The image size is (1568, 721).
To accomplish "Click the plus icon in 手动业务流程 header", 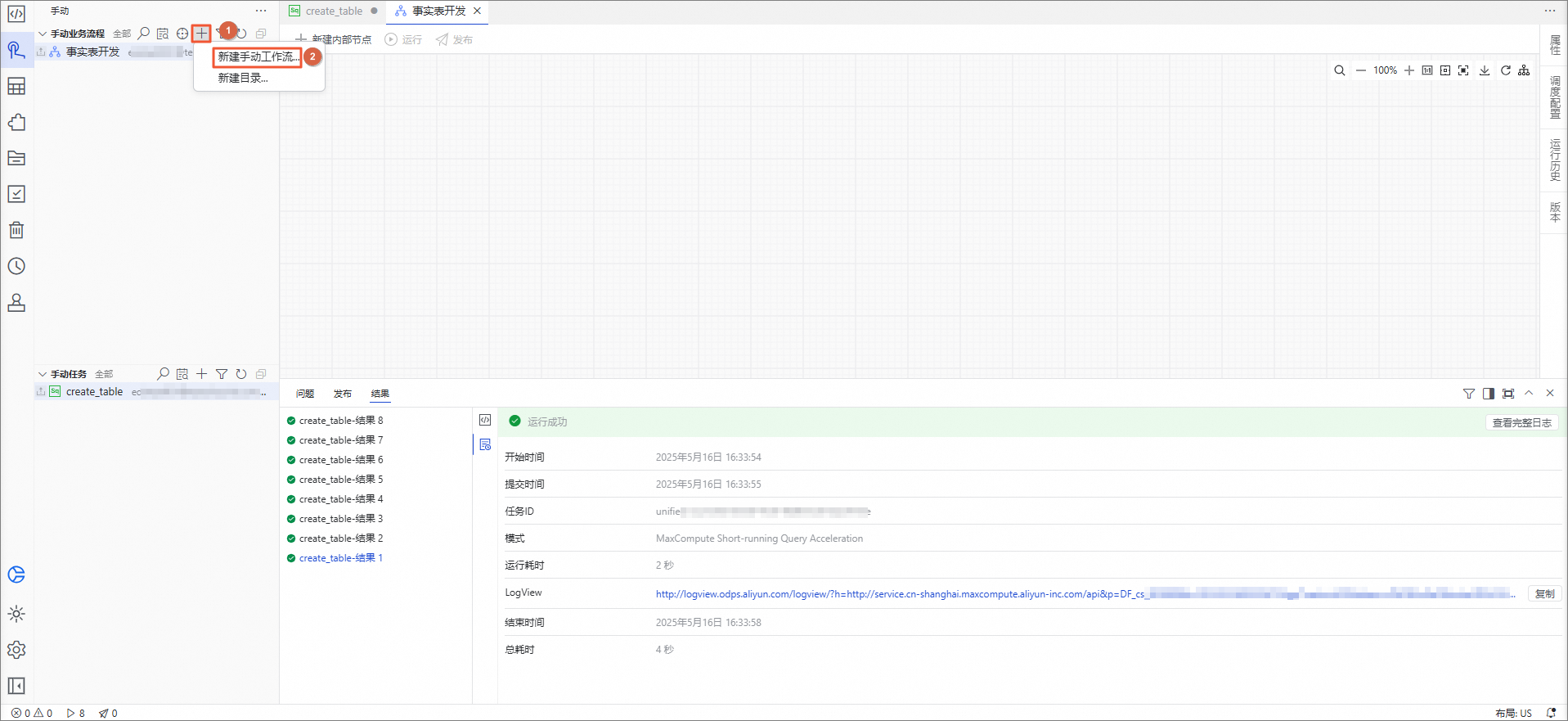I will [201, 34].
